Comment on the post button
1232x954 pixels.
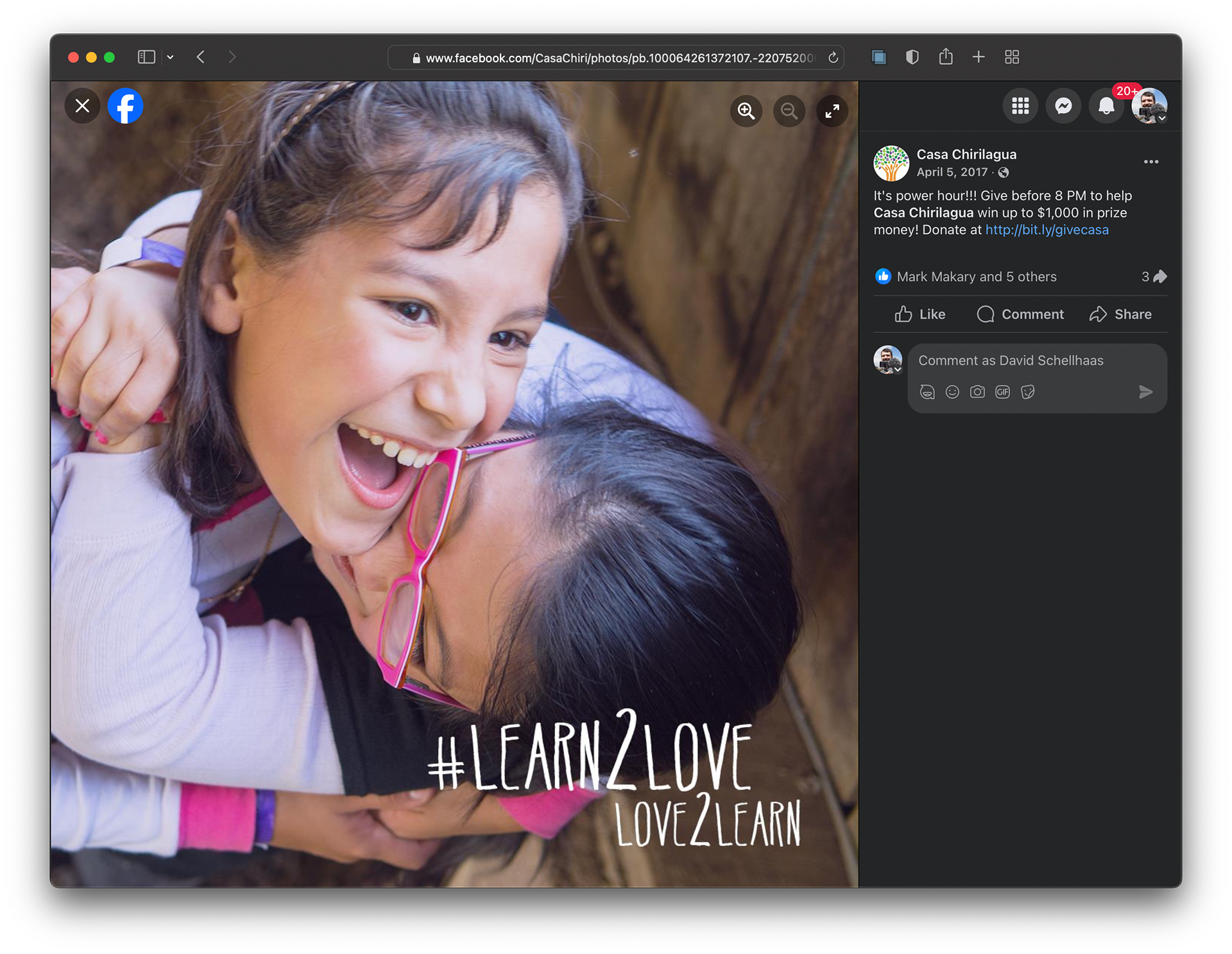(x=1020, y=314)
